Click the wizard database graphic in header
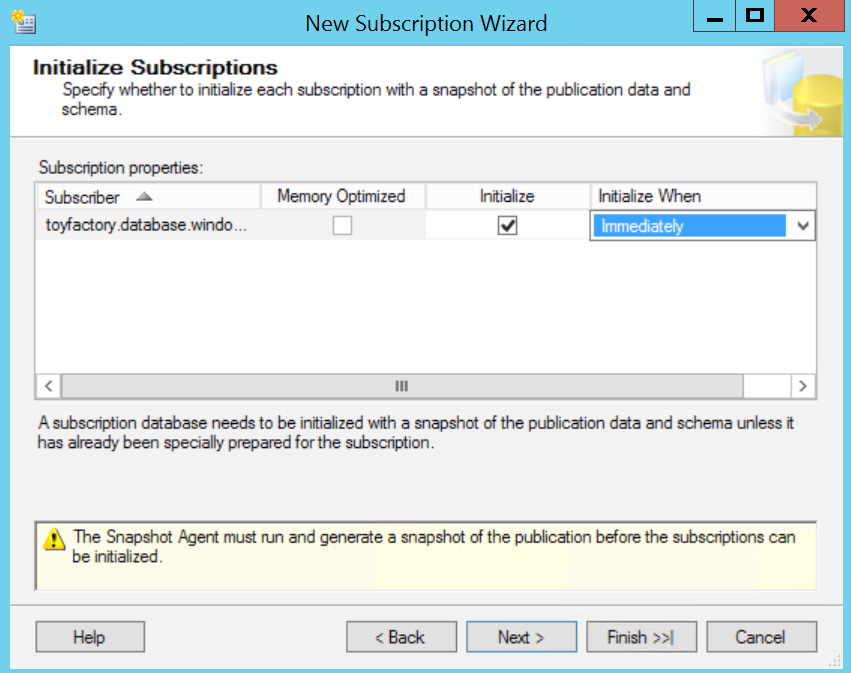Screen dimensions: 851x673 pos(797,93)
